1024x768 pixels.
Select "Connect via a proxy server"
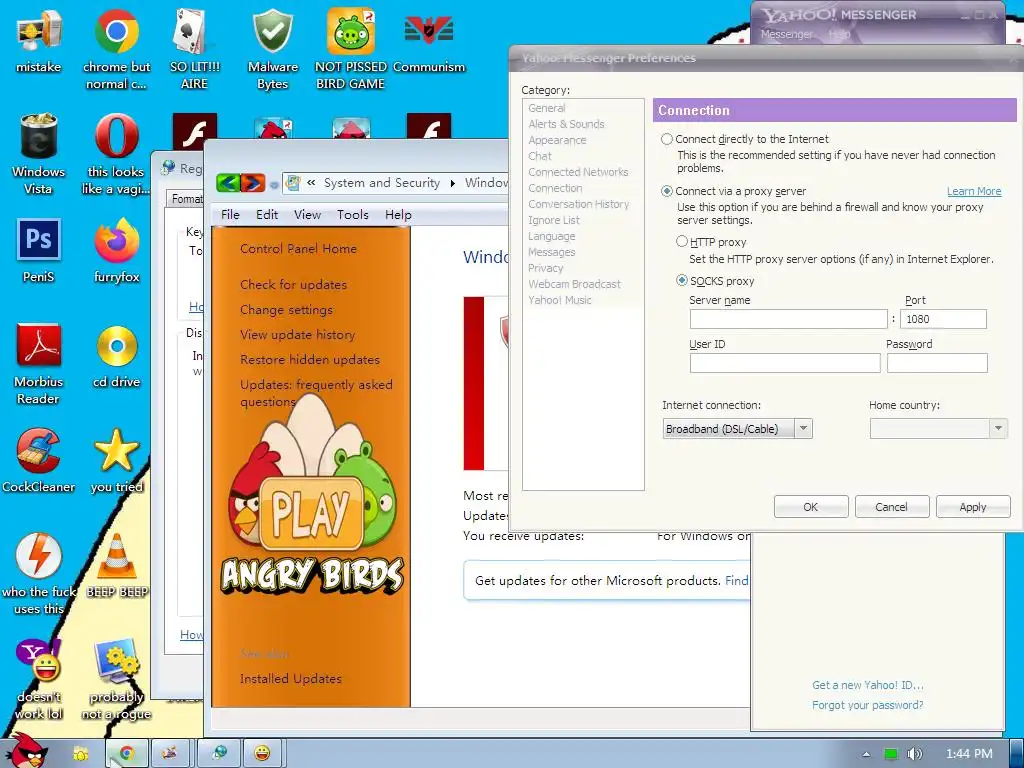pyautogui.click(x=667, y=191)
